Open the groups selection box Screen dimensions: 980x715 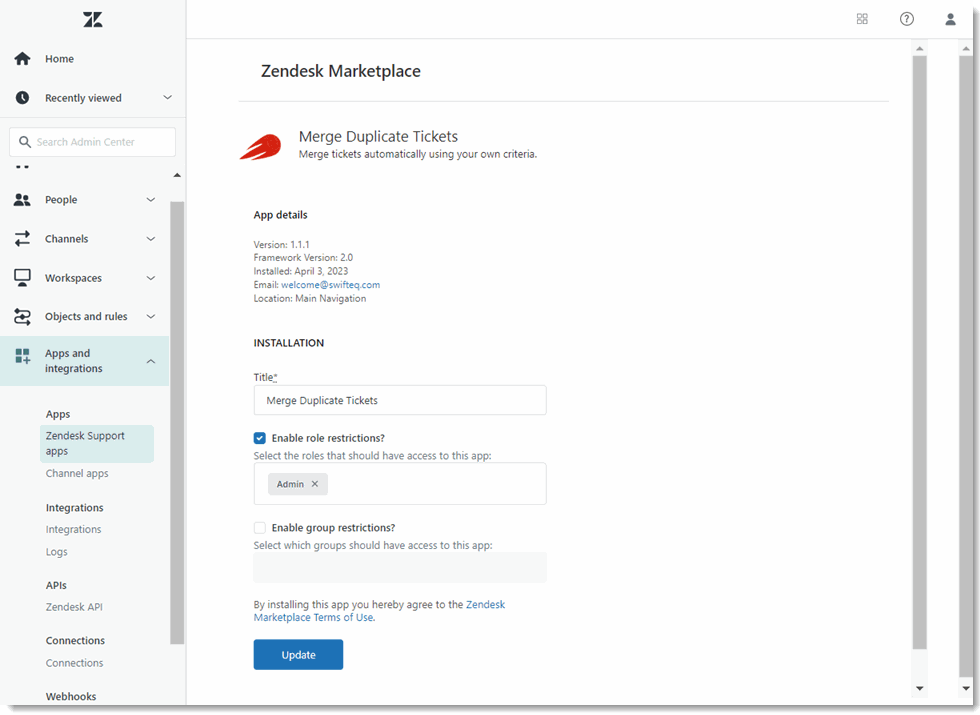(400, 568)
